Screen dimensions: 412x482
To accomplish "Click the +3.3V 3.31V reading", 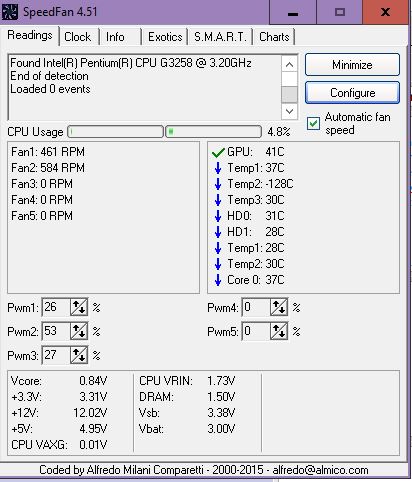I will [x=59, y=397].
